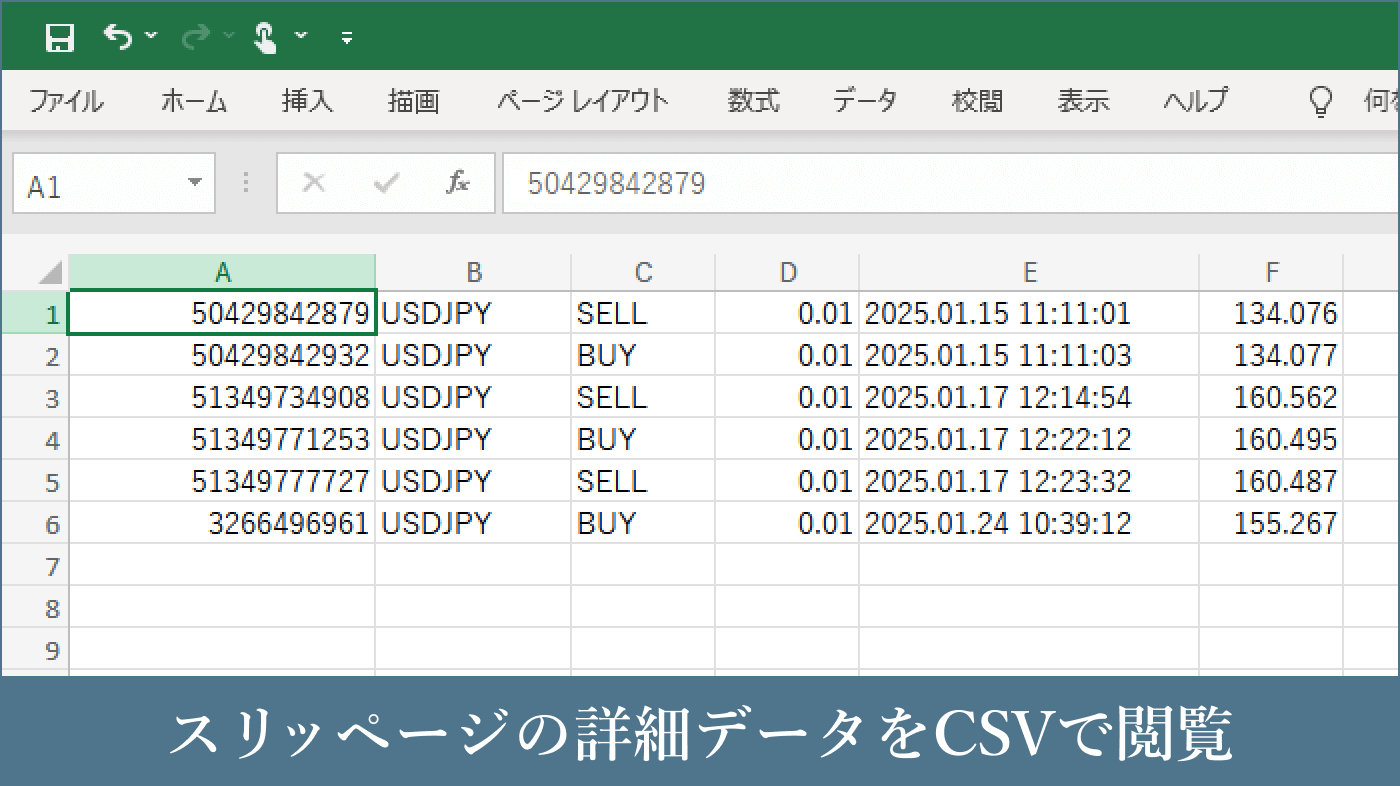Open the Touch/Mouse mode dropdown arrow

coord(301,36)
